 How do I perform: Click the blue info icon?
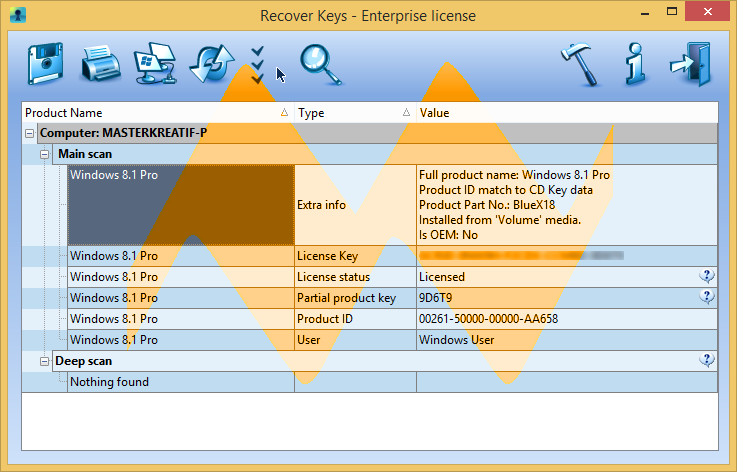click(x=635, y=63)
